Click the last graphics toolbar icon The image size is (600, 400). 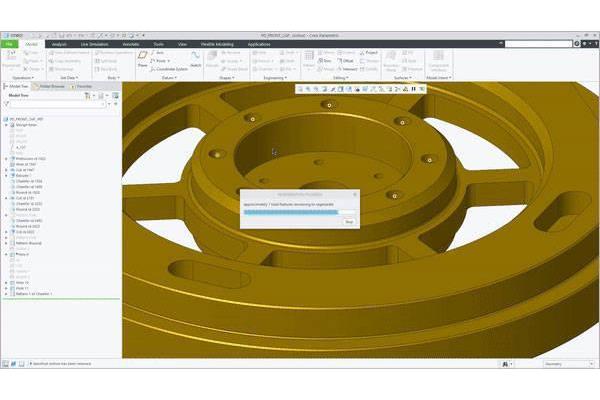point(422,89)
